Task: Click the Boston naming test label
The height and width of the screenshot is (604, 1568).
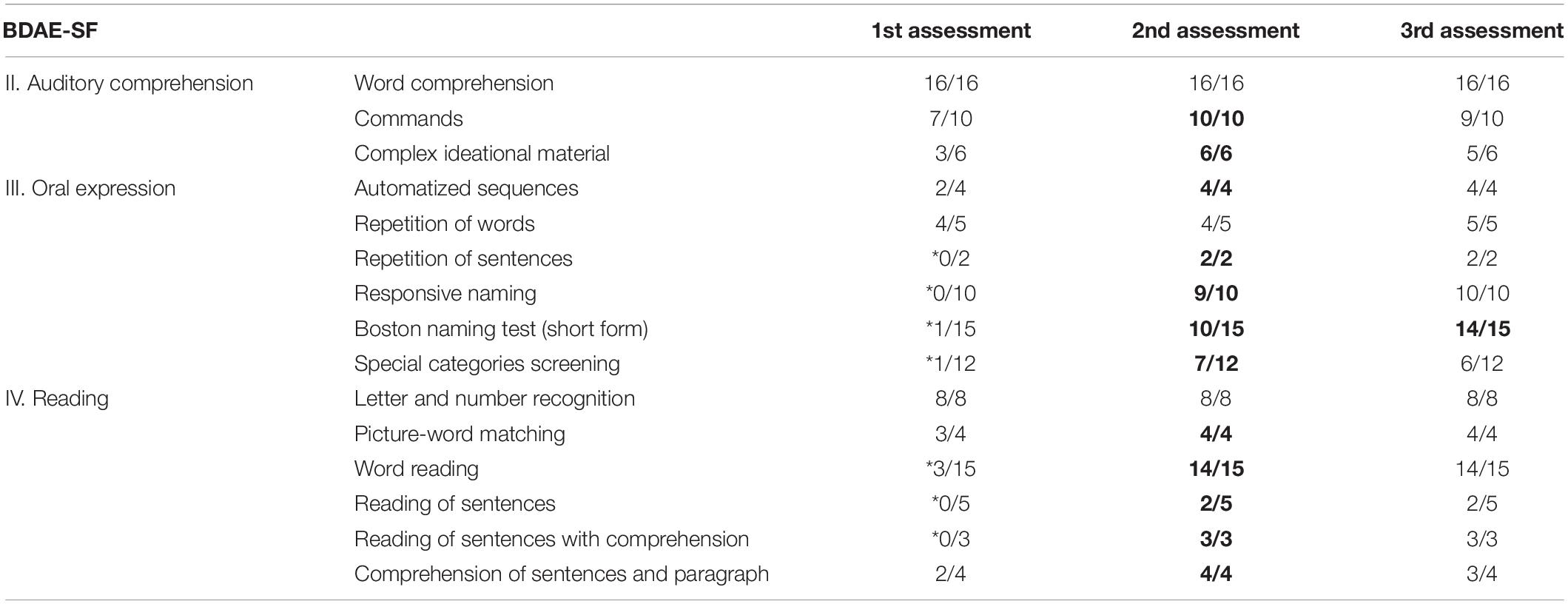Action: (x=501, y=329)
